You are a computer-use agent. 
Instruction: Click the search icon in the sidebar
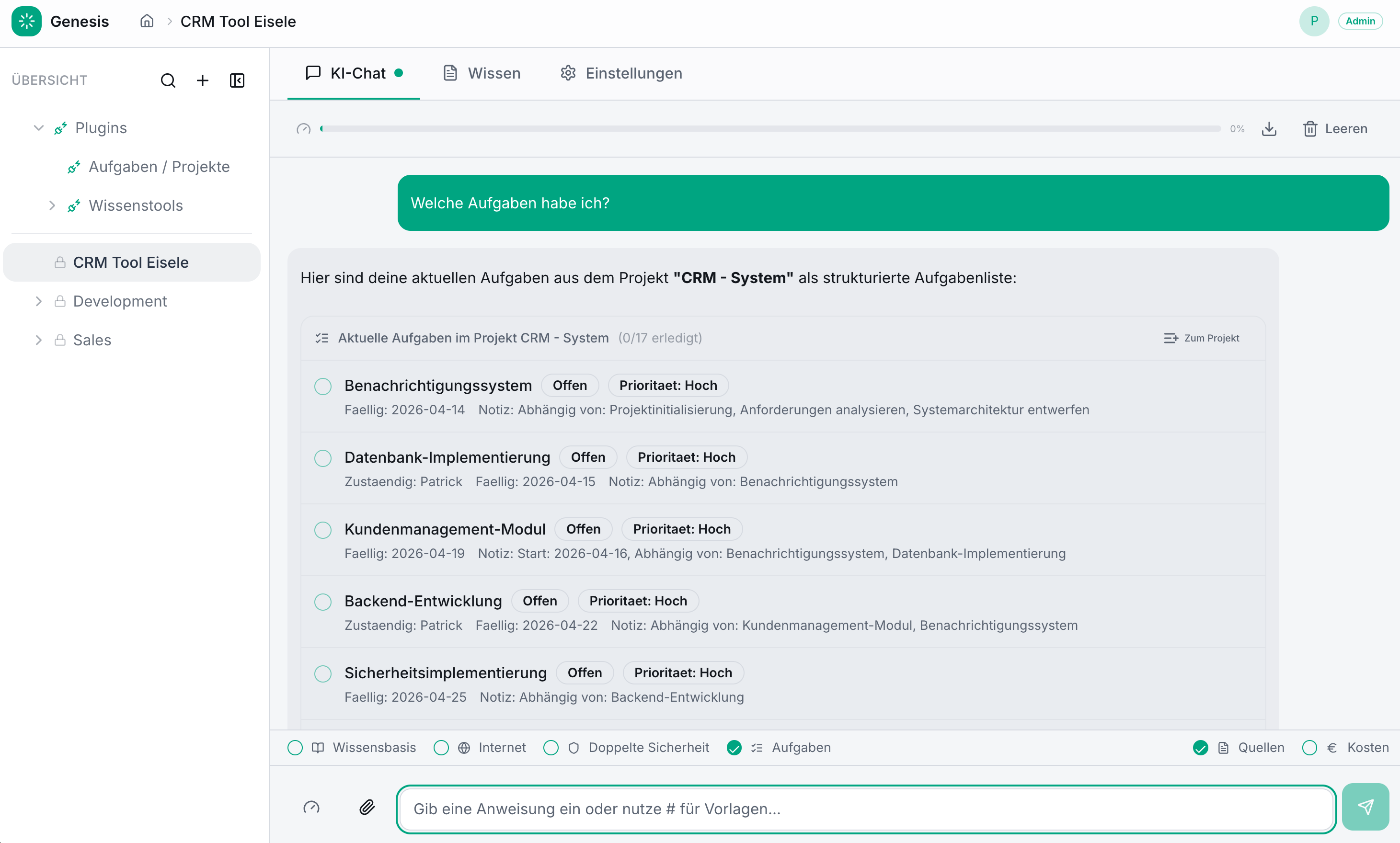[168, 80]
